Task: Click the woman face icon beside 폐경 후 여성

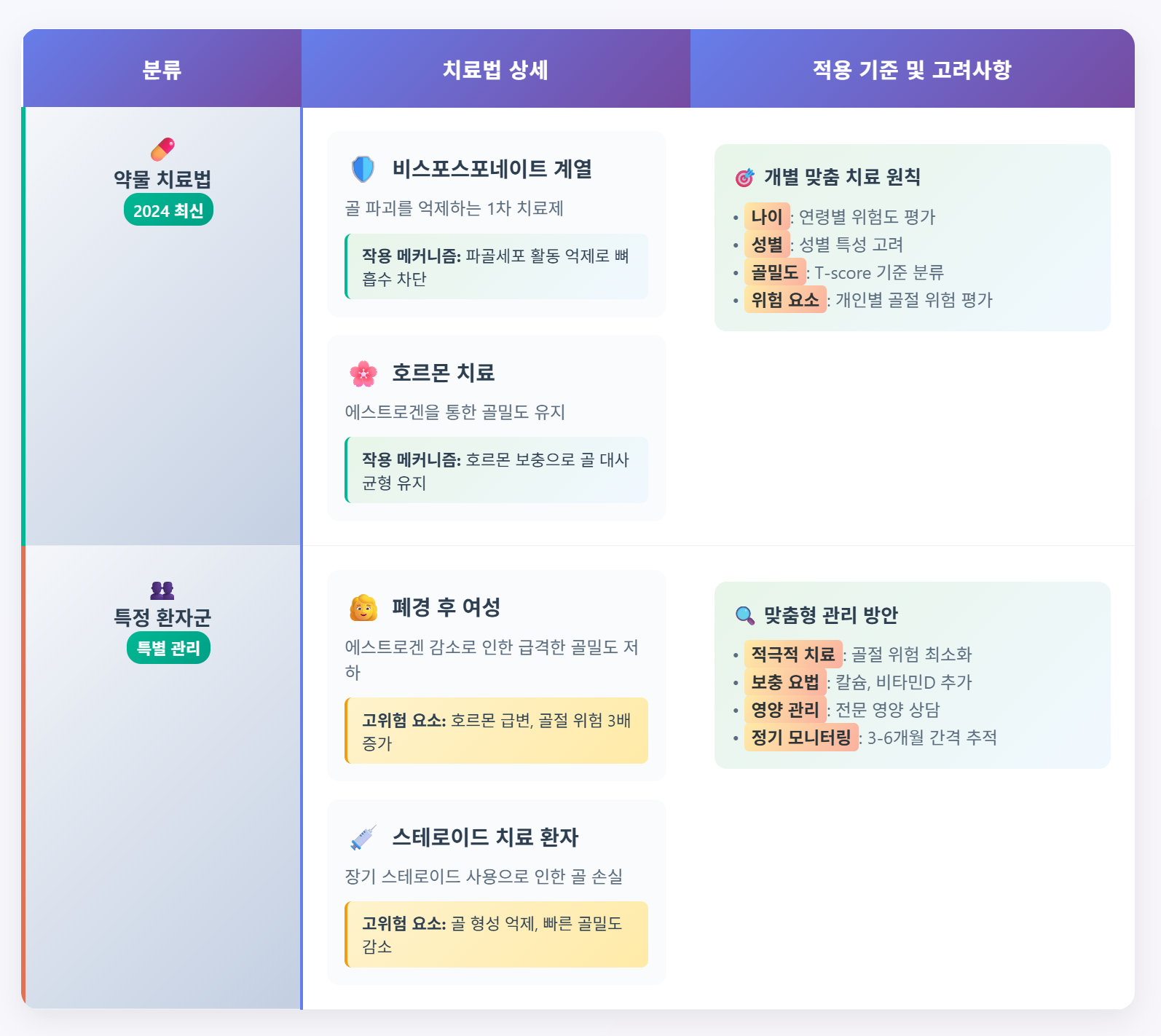Action: [x=363, y=608]
